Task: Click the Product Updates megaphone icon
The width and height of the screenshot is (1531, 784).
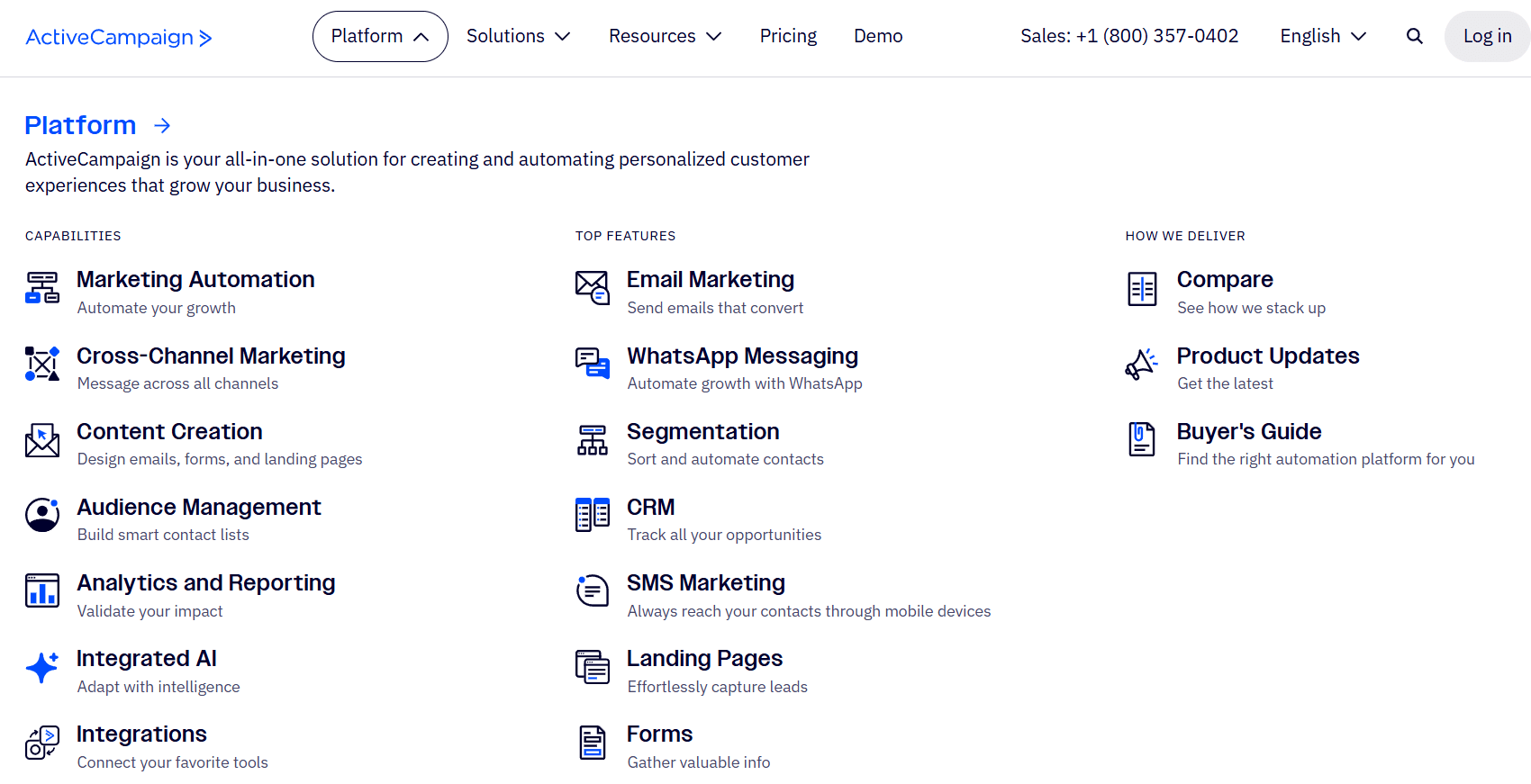Action: pos(1142,365)
